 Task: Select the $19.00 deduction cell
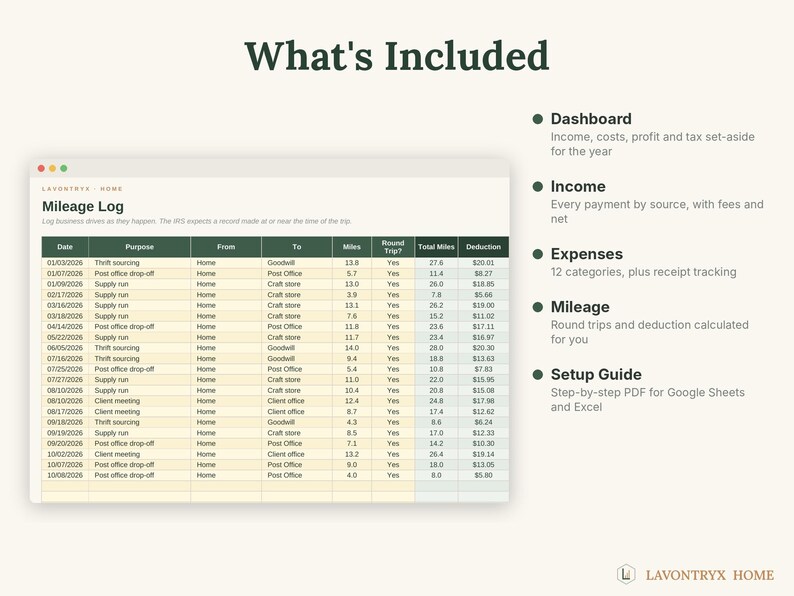[483, 305]
